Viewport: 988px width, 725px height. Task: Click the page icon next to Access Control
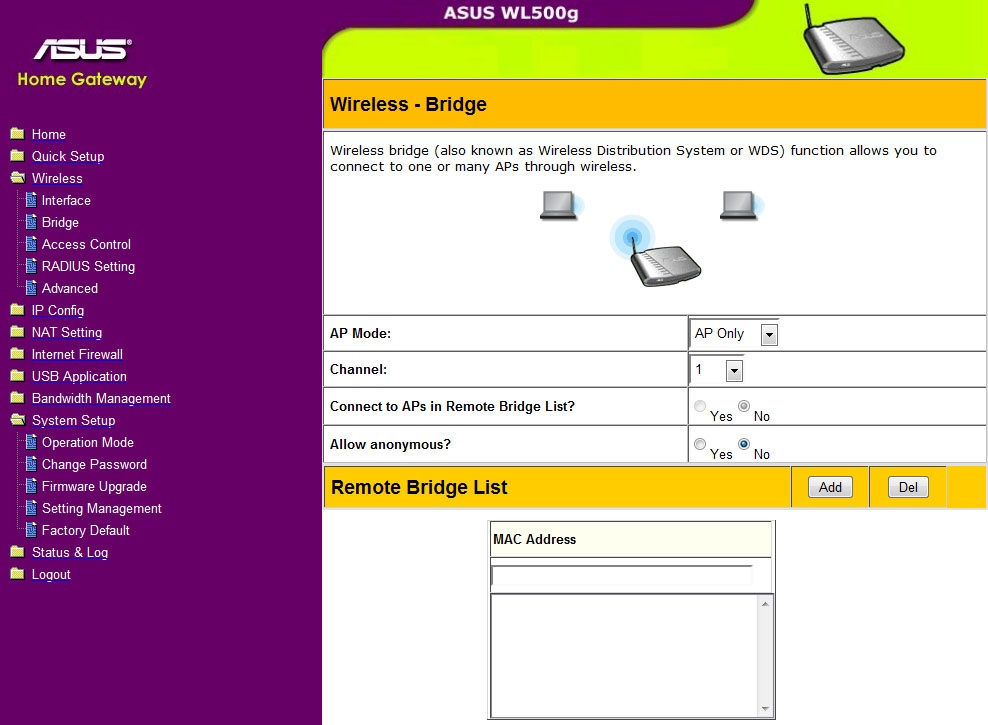click(x=31, y=244)
